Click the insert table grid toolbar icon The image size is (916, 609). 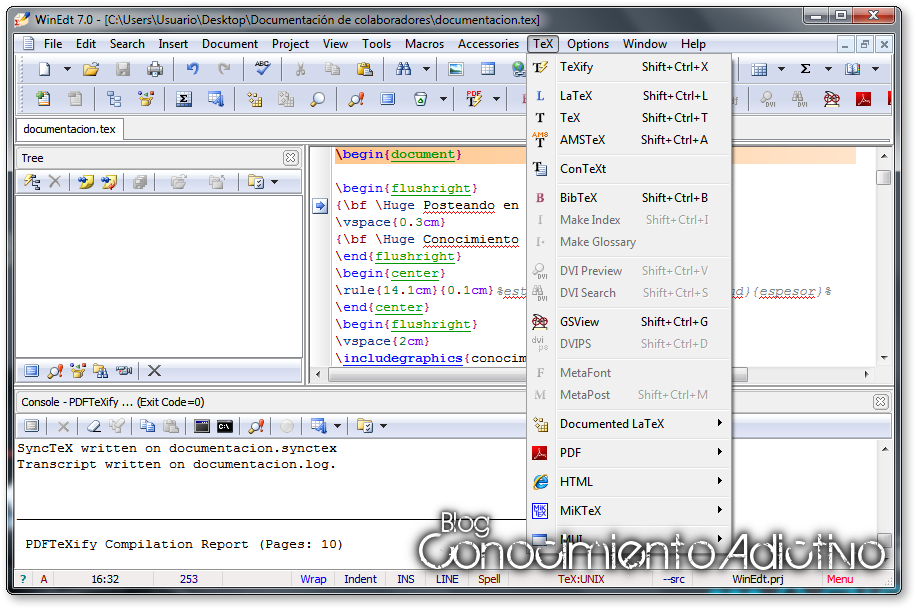pos(488,69)
